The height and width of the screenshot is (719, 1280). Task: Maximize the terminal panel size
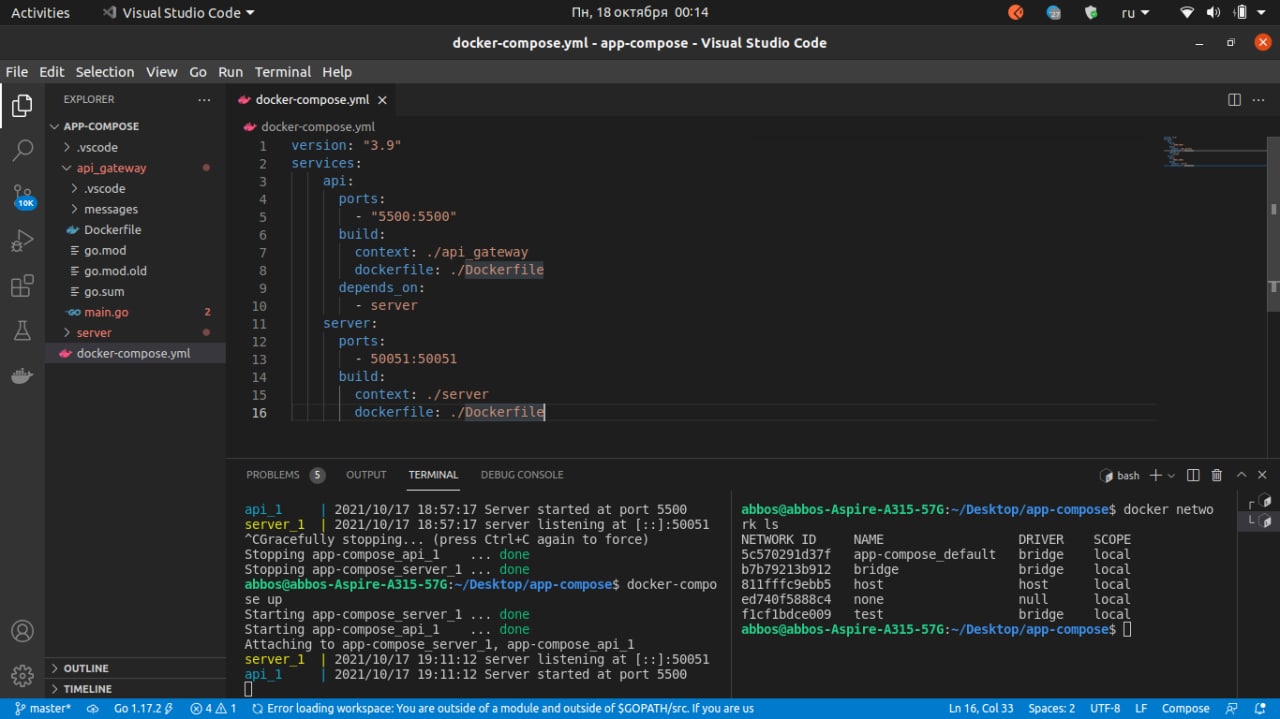click(x=1241, y=475)
